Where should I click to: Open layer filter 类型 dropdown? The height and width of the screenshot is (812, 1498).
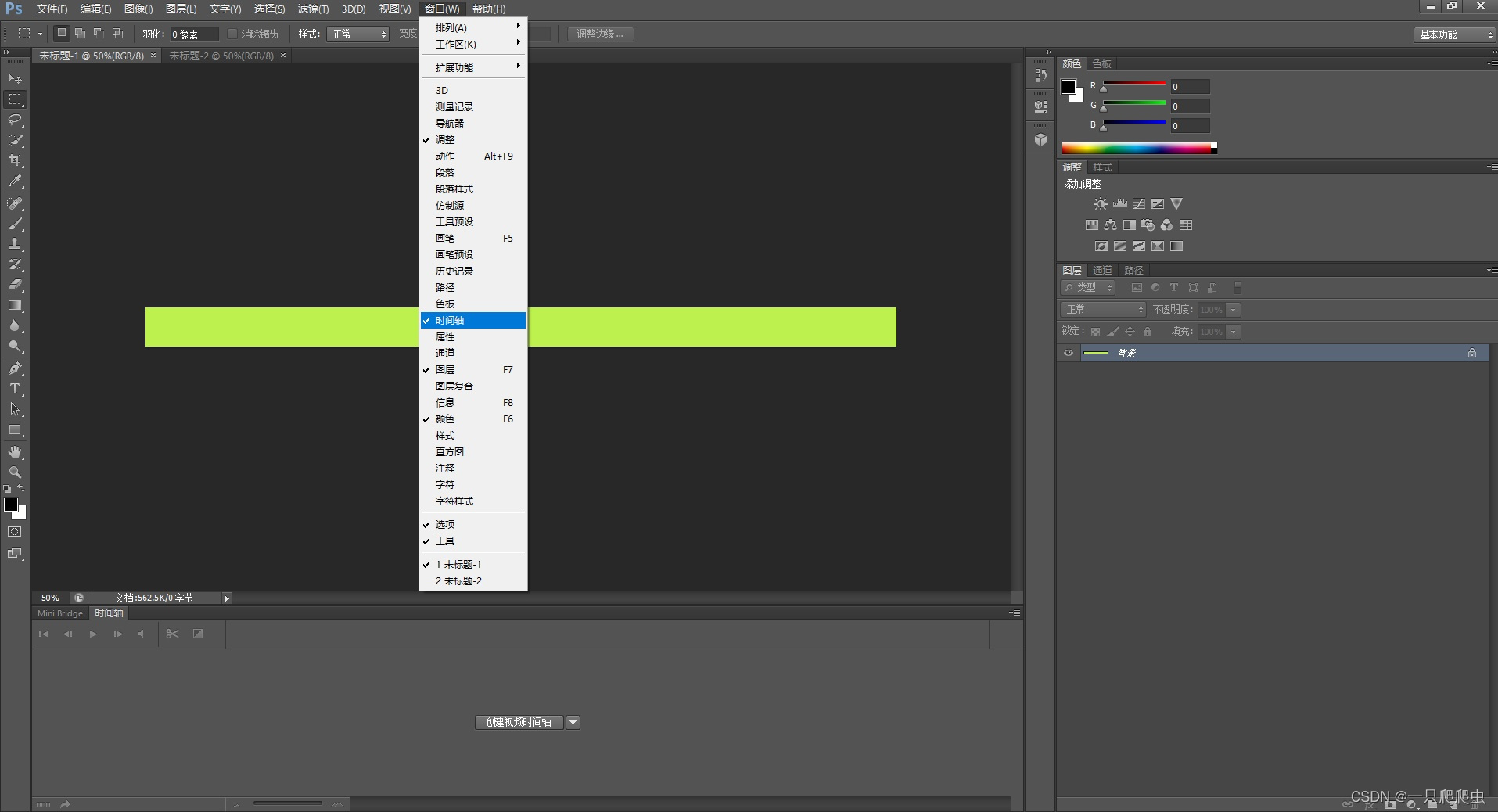pos(1087,288)
